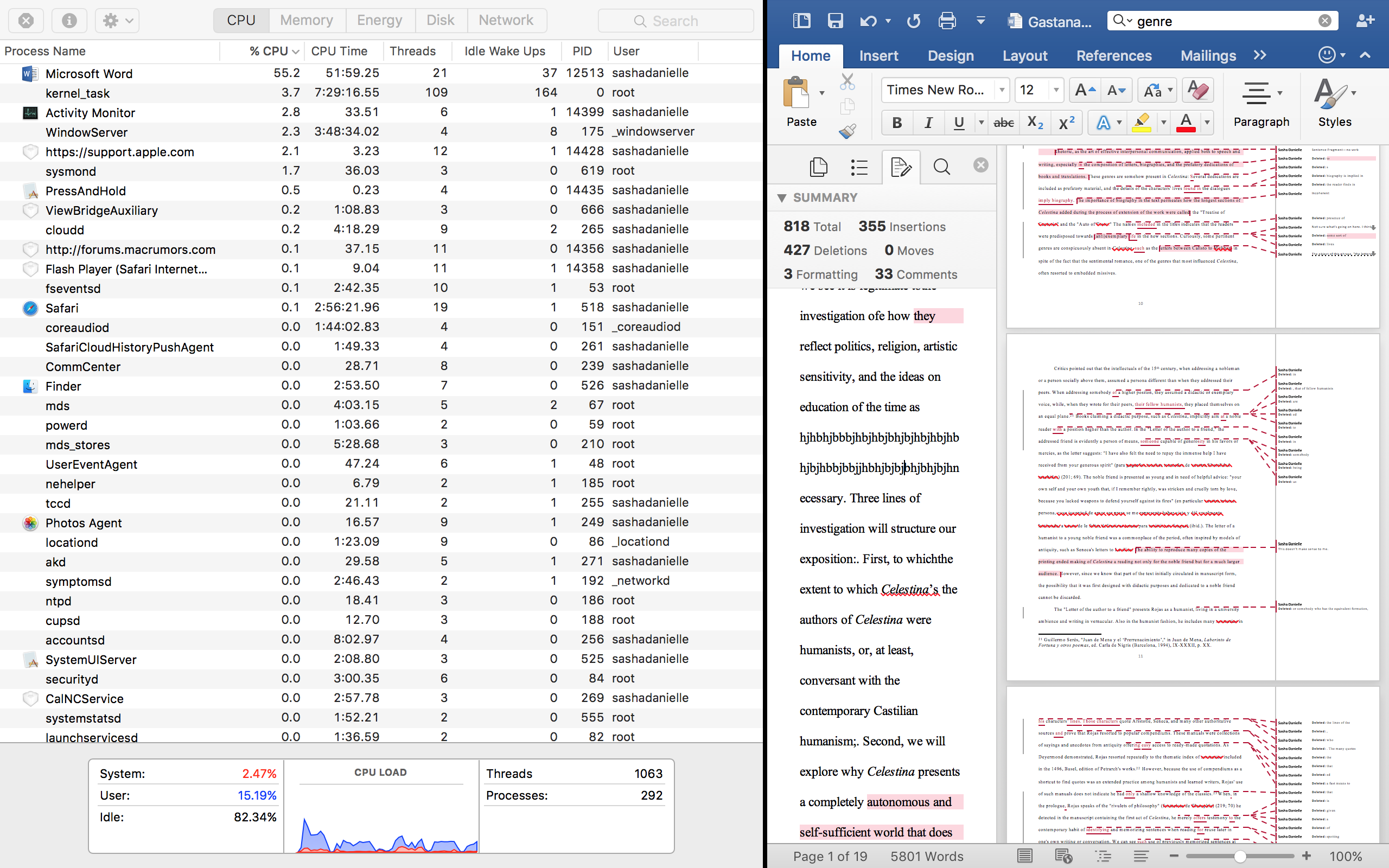Open the sidebar layout icon in Word

click(x=801, y=21)
